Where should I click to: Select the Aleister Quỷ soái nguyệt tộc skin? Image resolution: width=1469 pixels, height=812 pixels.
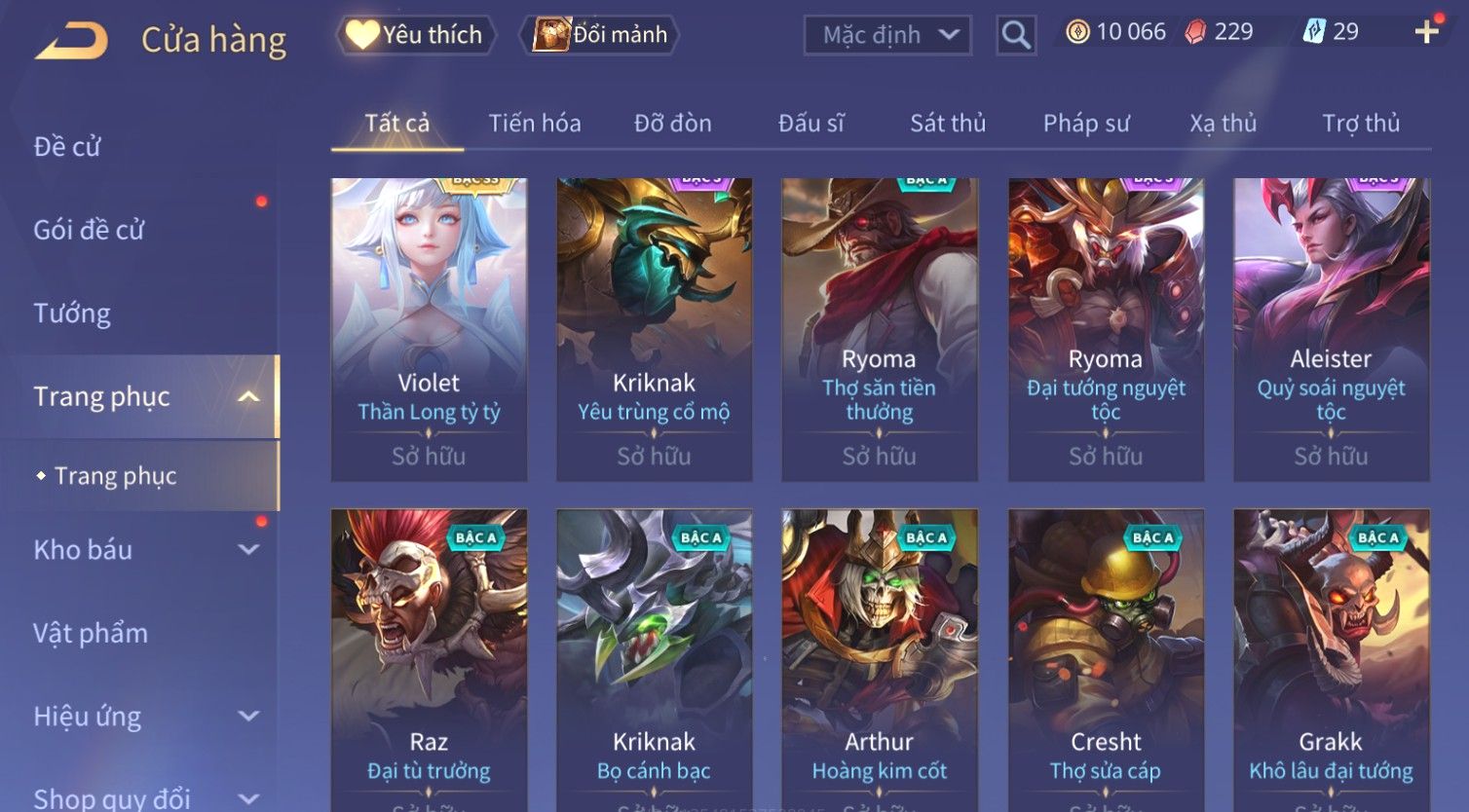[x=1331, y=329]
